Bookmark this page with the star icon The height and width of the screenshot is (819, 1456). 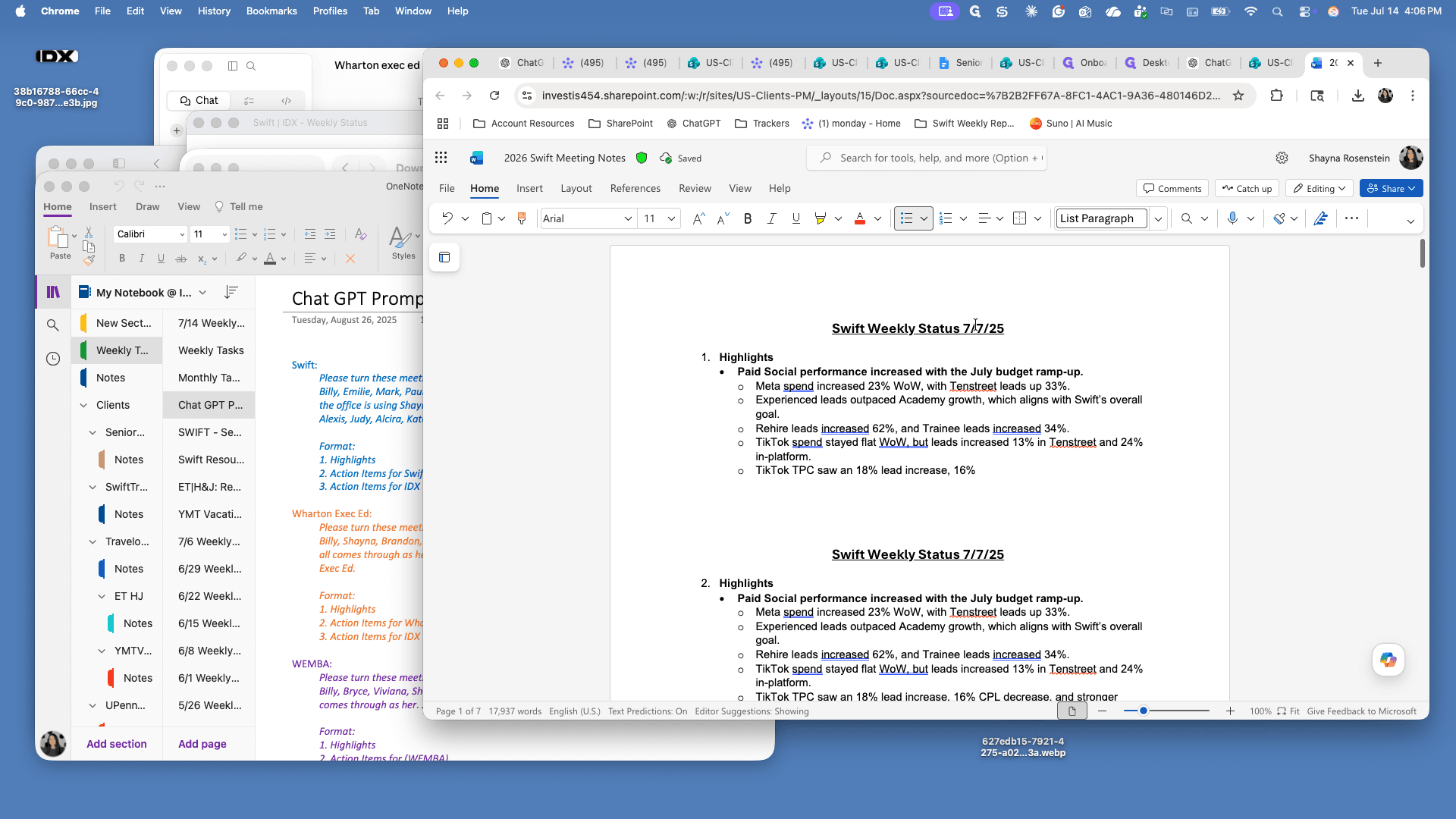1238,96
